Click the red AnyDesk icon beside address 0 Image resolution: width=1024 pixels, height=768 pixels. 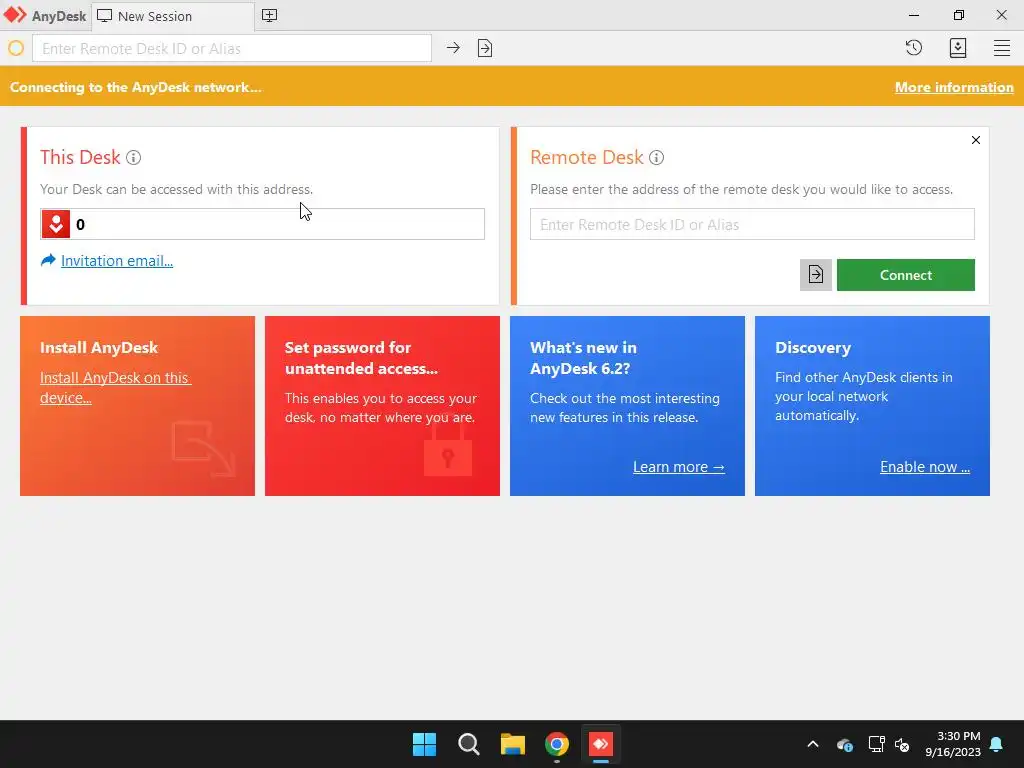coord(56,224)
